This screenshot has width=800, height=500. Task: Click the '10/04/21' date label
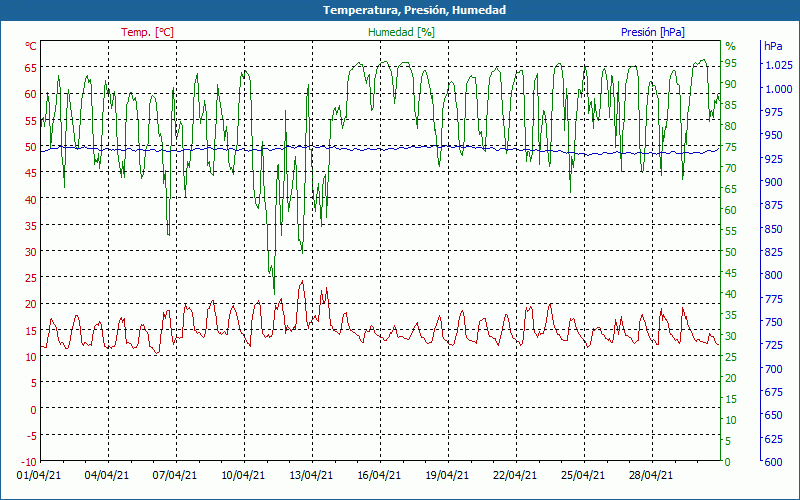pyautogui.click(x=243, y=475)
